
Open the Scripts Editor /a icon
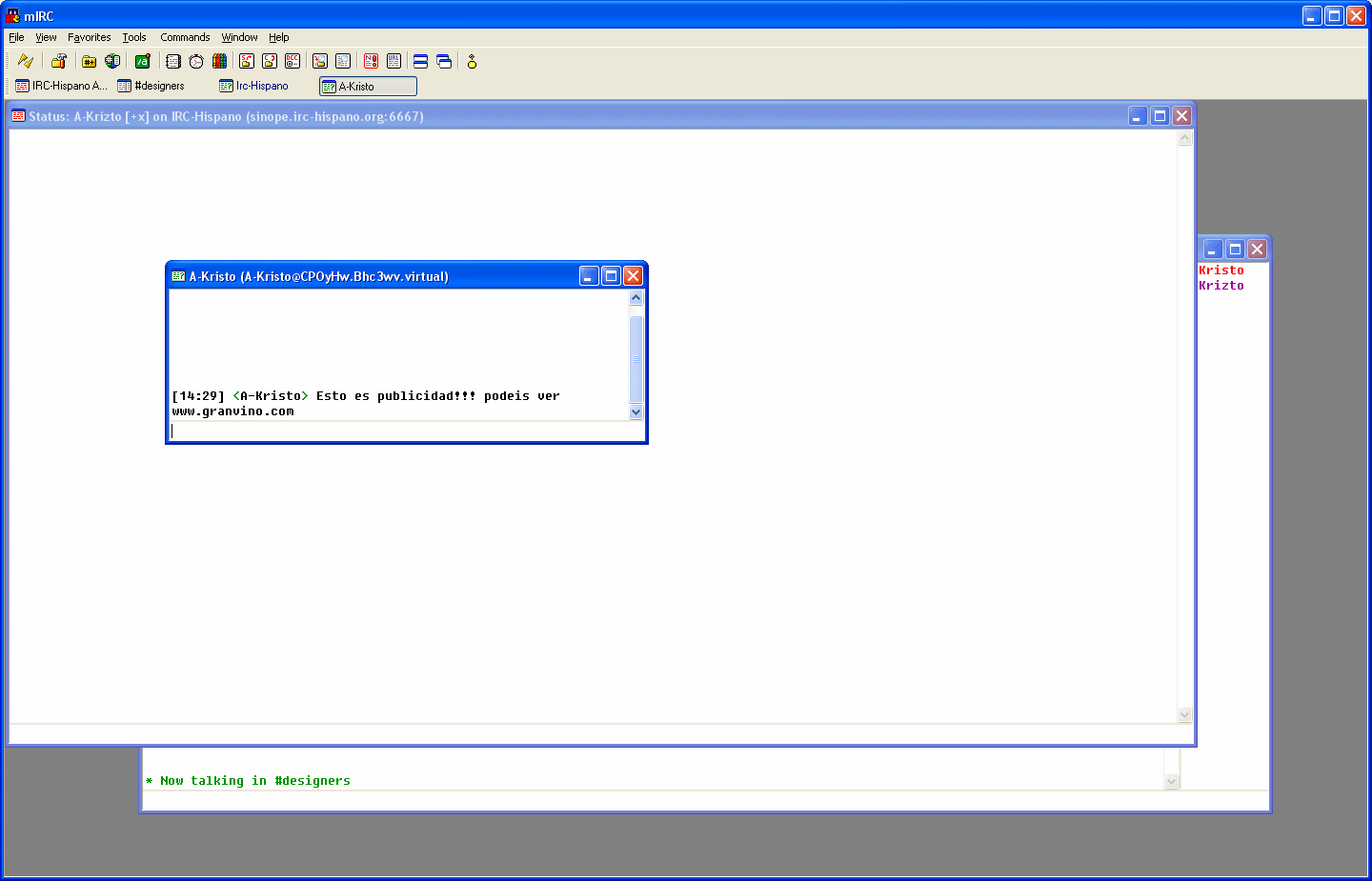pyautogui.click(x=143, y=61)
